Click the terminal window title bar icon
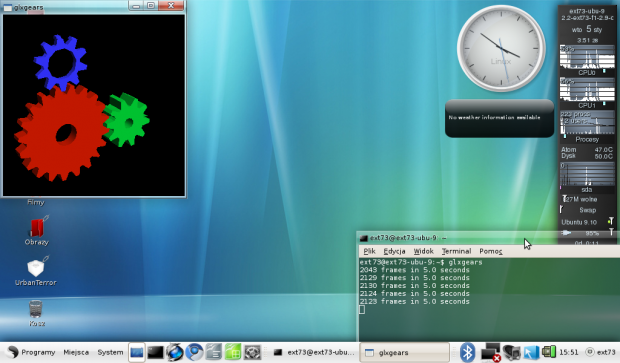The height and width of the screenshot is (363, 620). pos(364,238)
